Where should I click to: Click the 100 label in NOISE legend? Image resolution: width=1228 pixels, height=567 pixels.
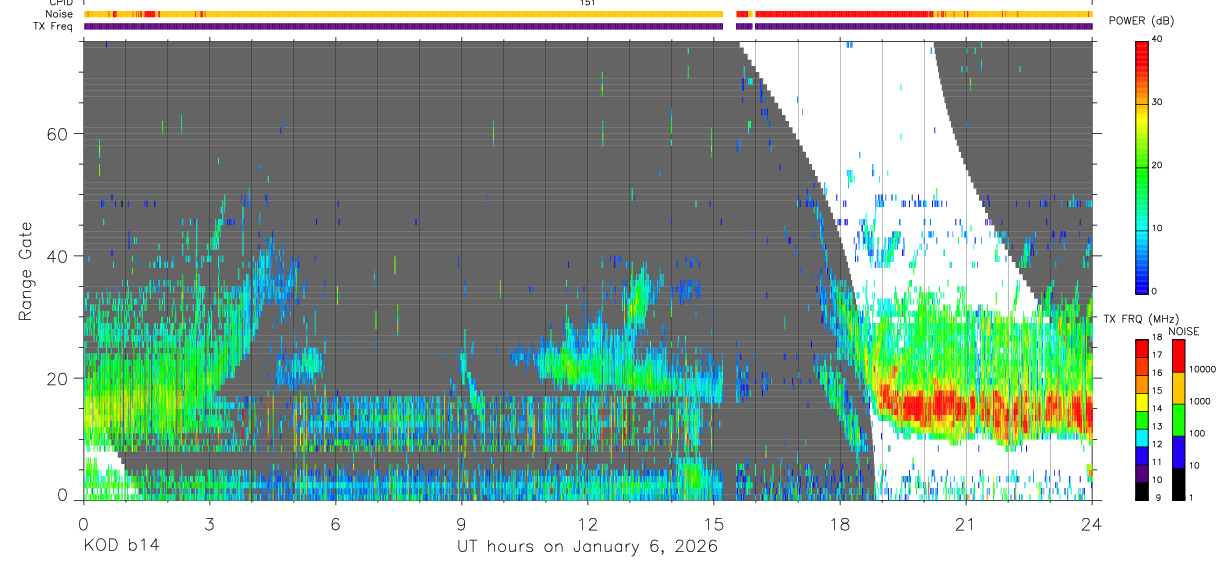coord(1198,434)
